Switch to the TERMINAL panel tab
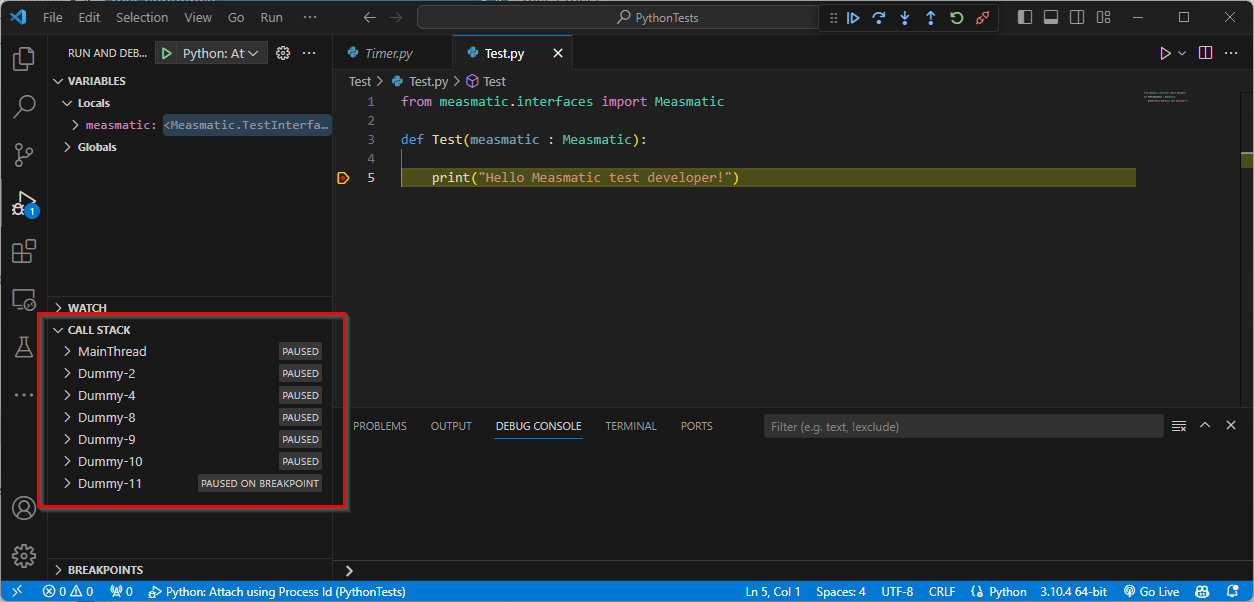The width and height of the screenshot is (1254, 602). tap(631, 426)
